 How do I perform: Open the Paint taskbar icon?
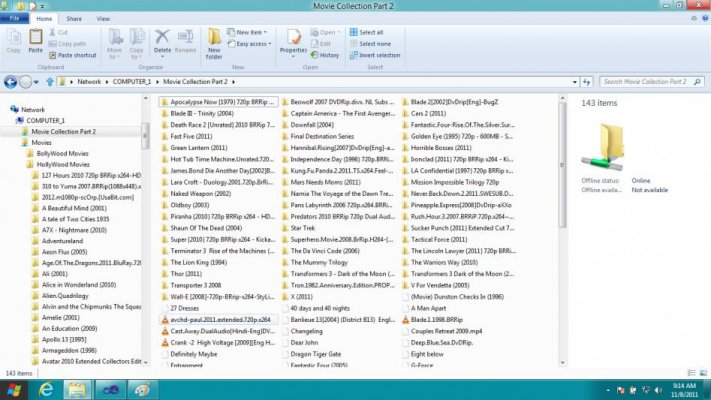142,390
